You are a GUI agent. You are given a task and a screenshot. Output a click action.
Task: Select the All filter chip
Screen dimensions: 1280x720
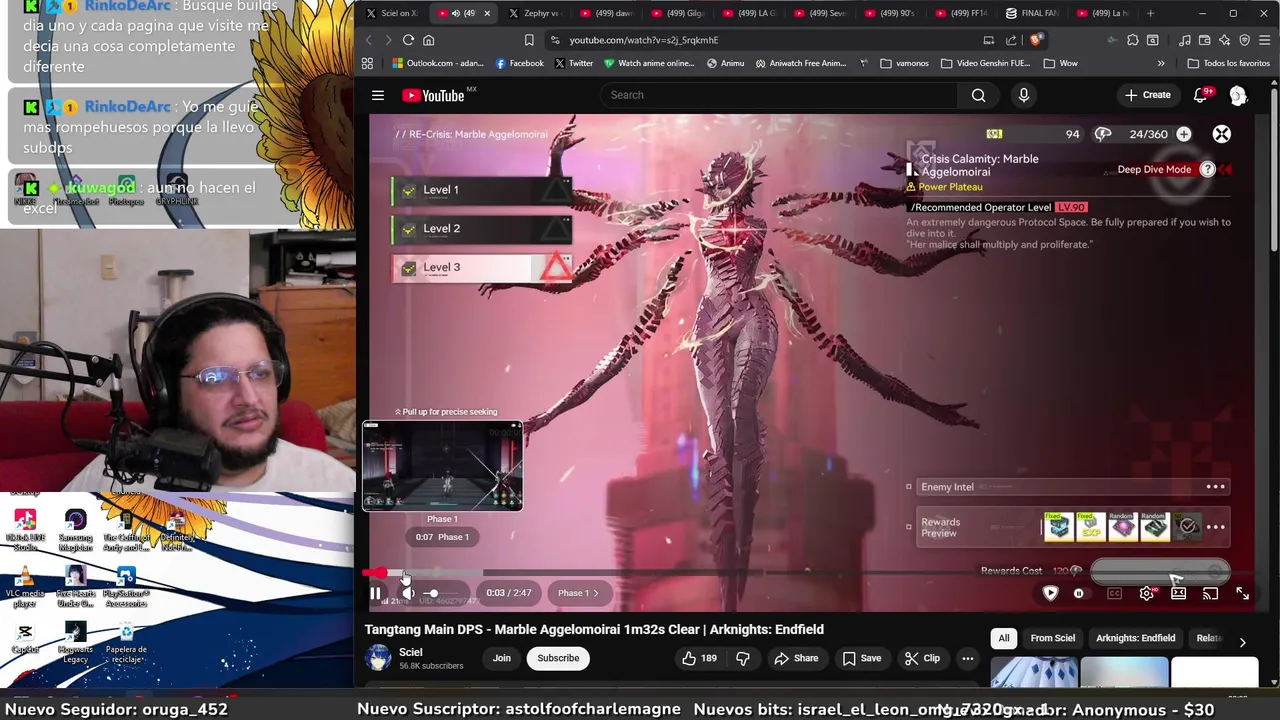coord(1004,638)
